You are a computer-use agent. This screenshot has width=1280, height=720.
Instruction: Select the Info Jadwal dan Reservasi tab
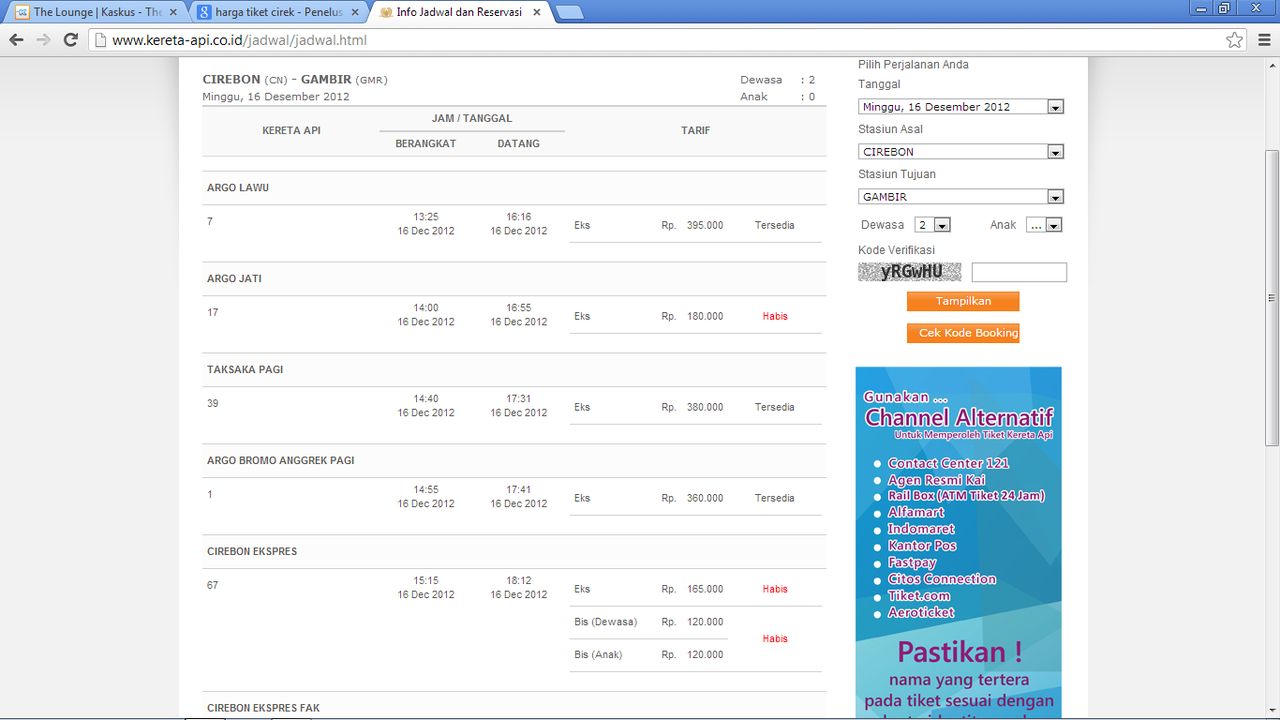coord(462,13)
